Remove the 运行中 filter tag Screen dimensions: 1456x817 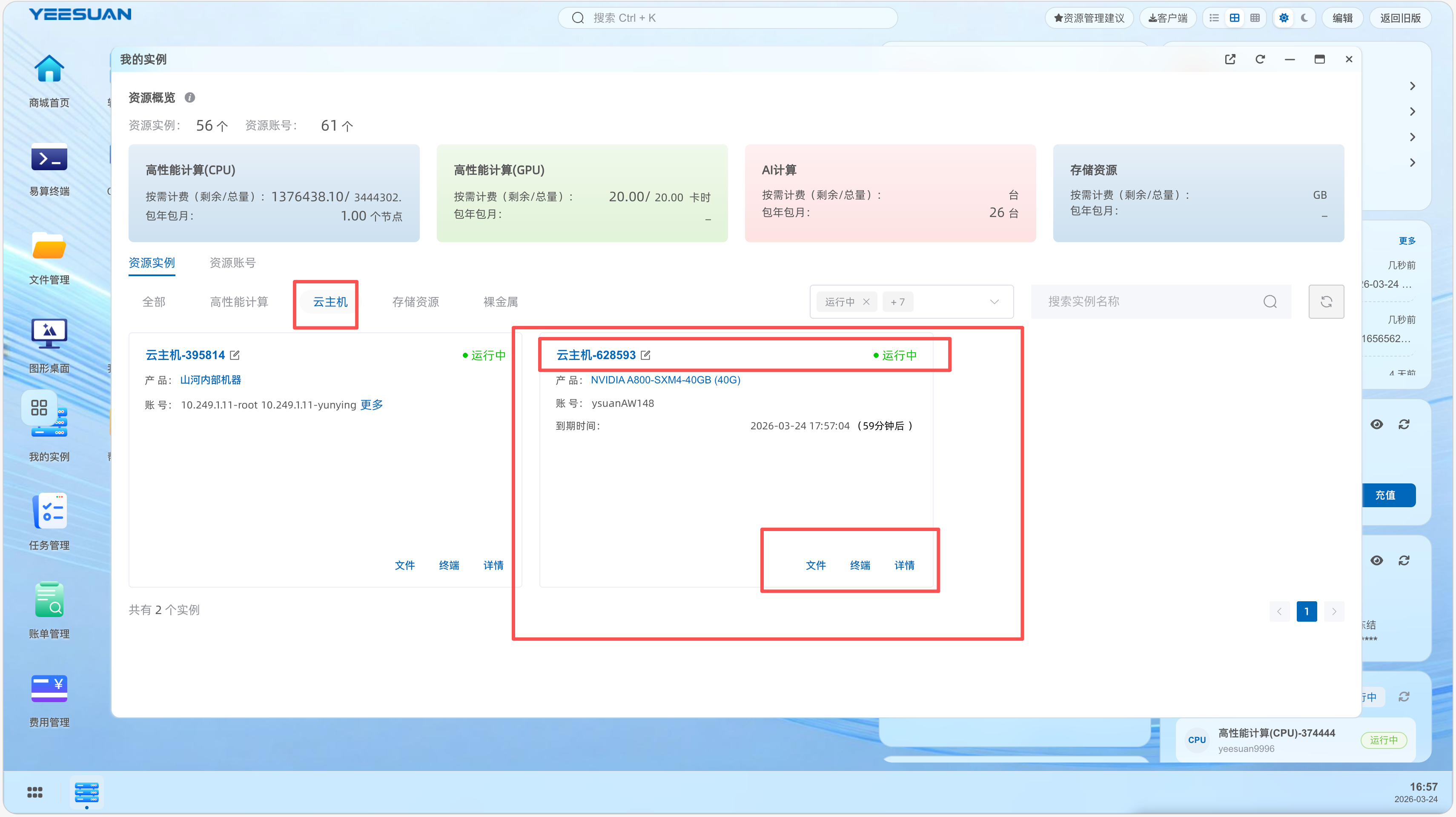866,302
